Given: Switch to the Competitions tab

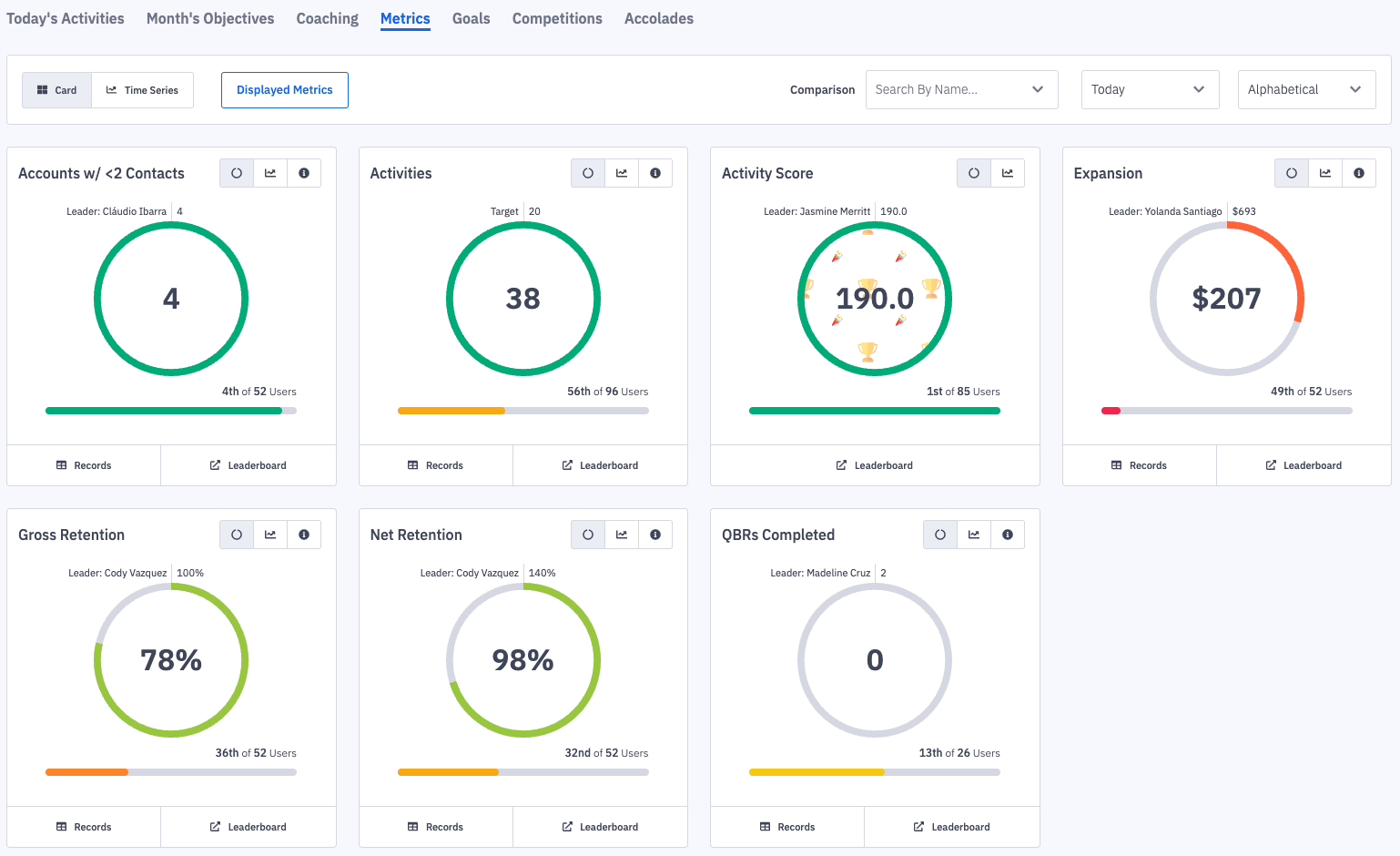Looking at the screenshot, I should coord(557,18).
